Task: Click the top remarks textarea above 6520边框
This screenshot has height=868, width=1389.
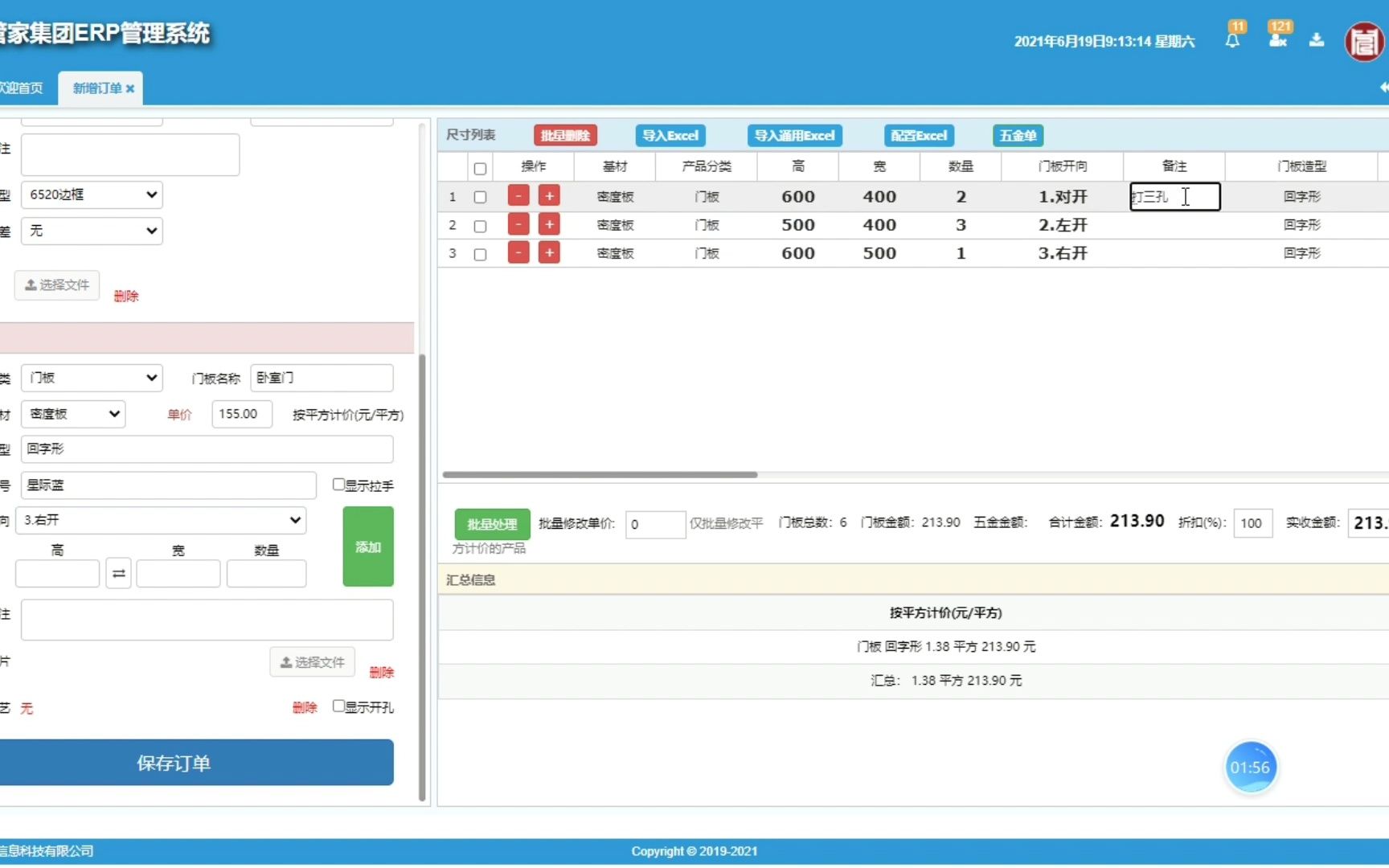Action: [x=130, y=154]
